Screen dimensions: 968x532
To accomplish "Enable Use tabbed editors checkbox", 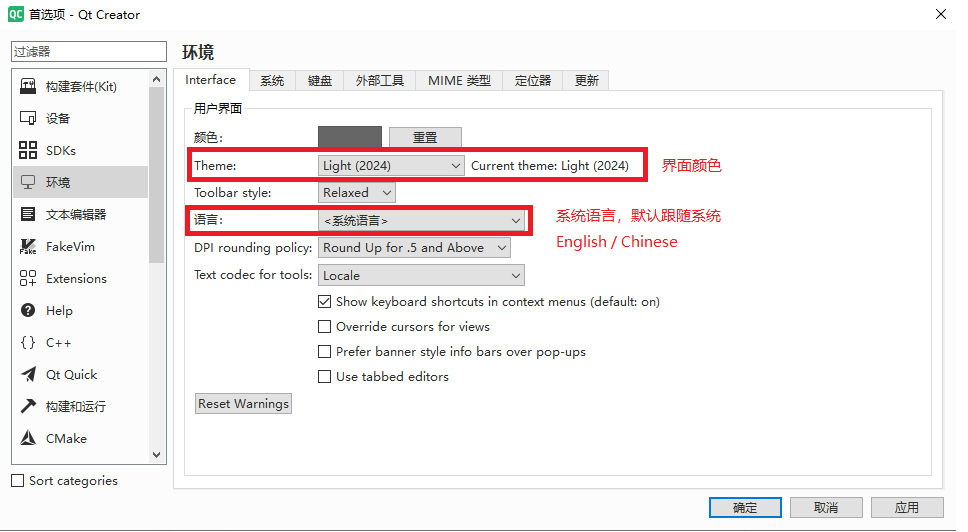I will pos(324,376).
